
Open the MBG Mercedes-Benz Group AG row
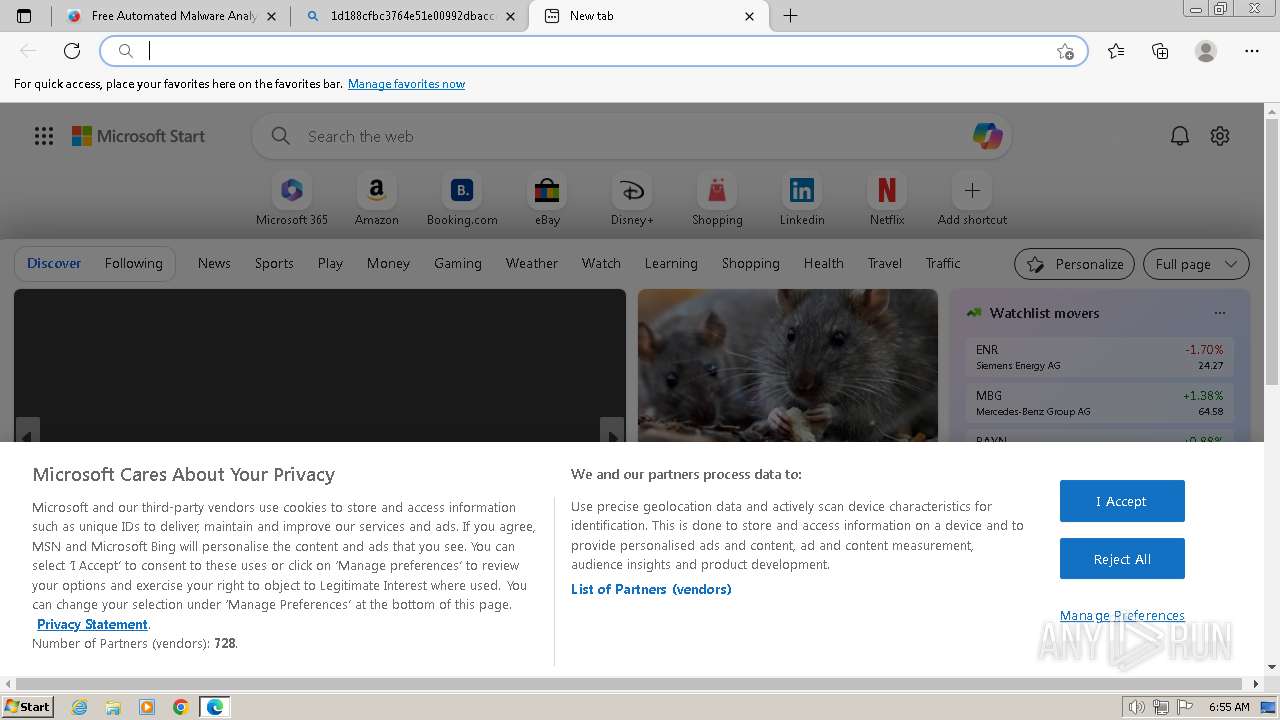1100,403
